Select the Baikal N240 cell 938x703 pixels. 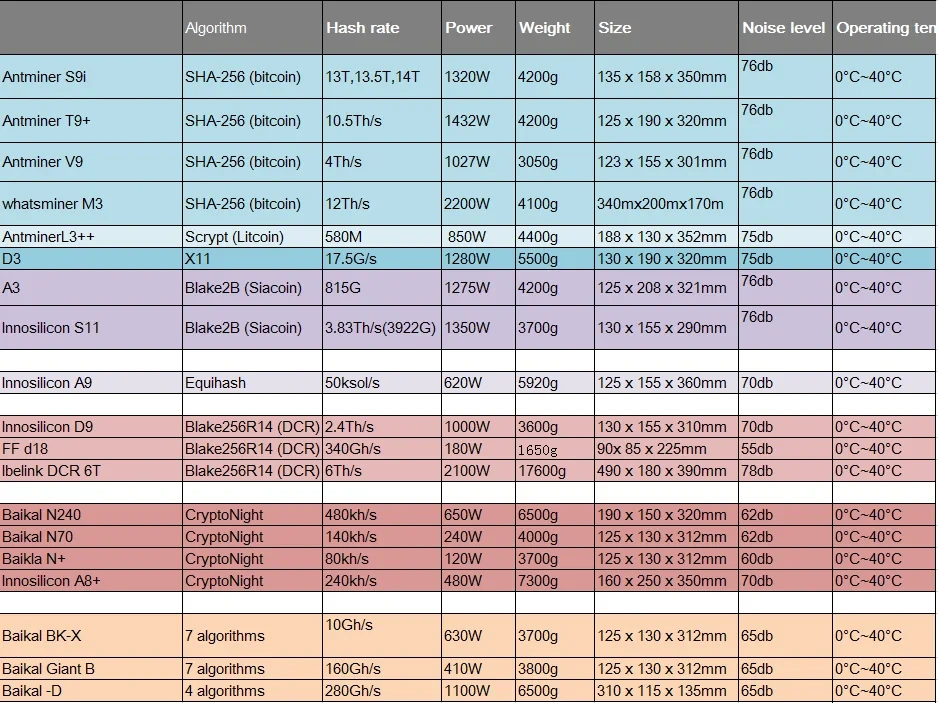[91, 515]
